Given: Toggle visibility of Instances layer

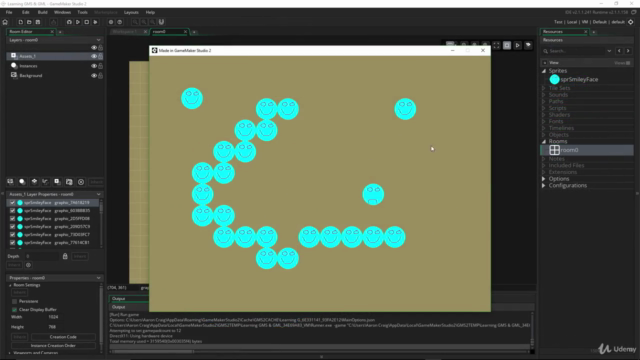Looking at the screenshot, I should (94, 66).
